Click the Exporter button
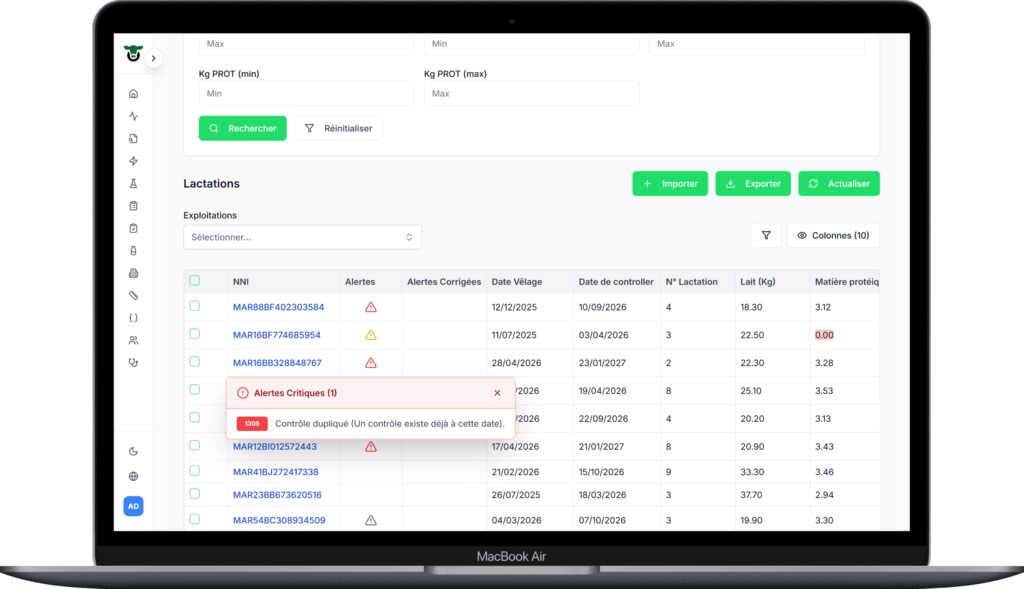 [x=753, y=183]
